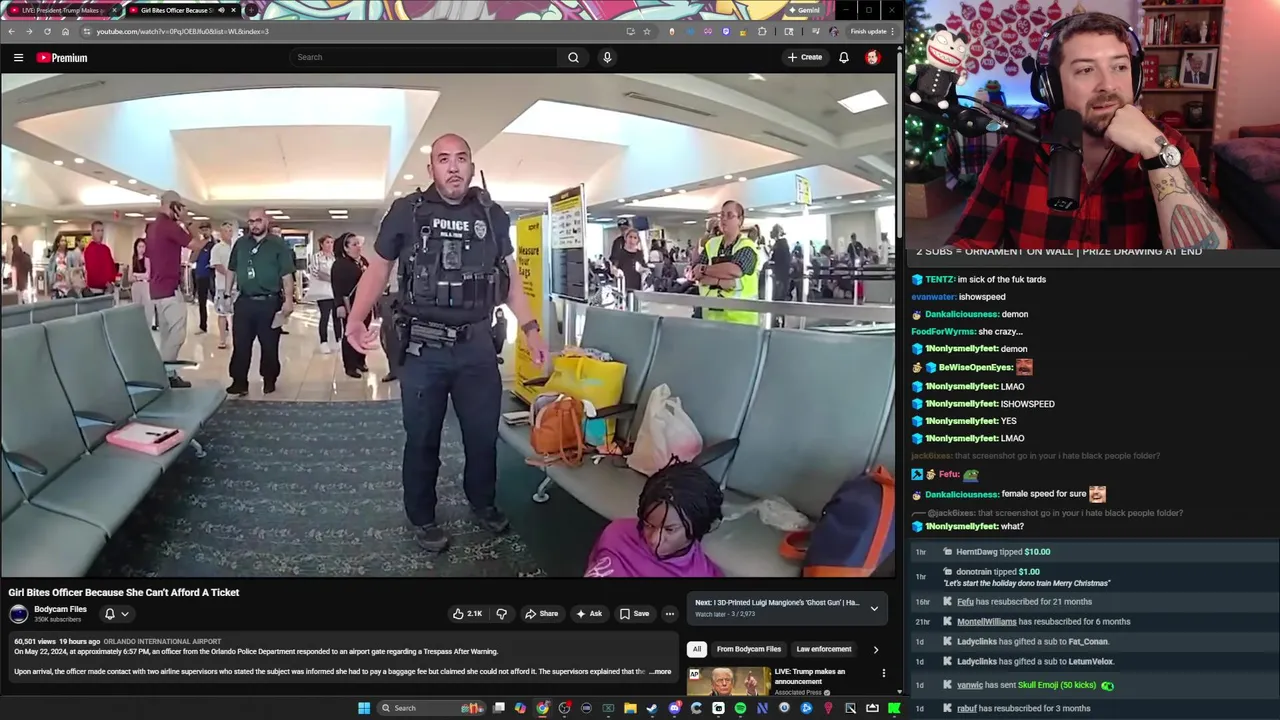Click the Create button
The height and width of the screenshot is (720, 1280).
(804, 57)
